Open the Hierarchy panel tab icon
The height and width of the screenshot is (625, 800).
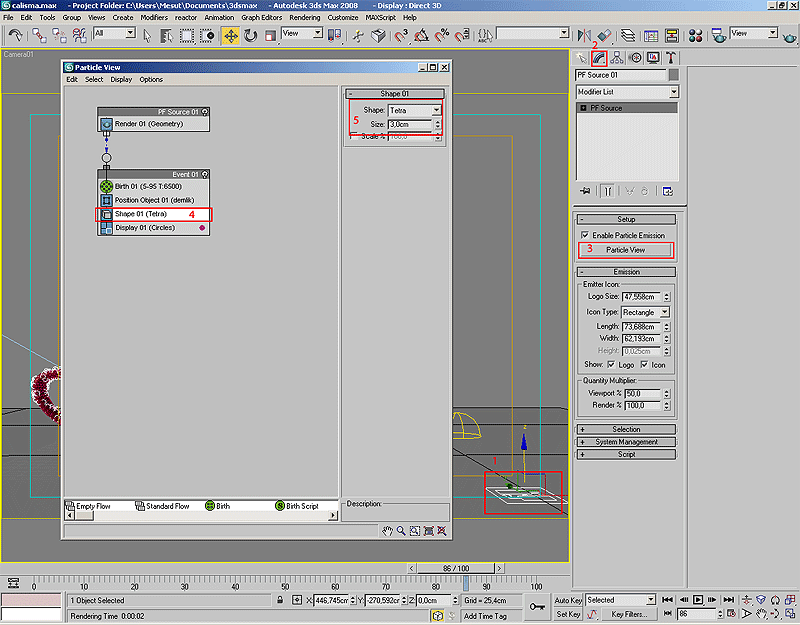[617, 57]
